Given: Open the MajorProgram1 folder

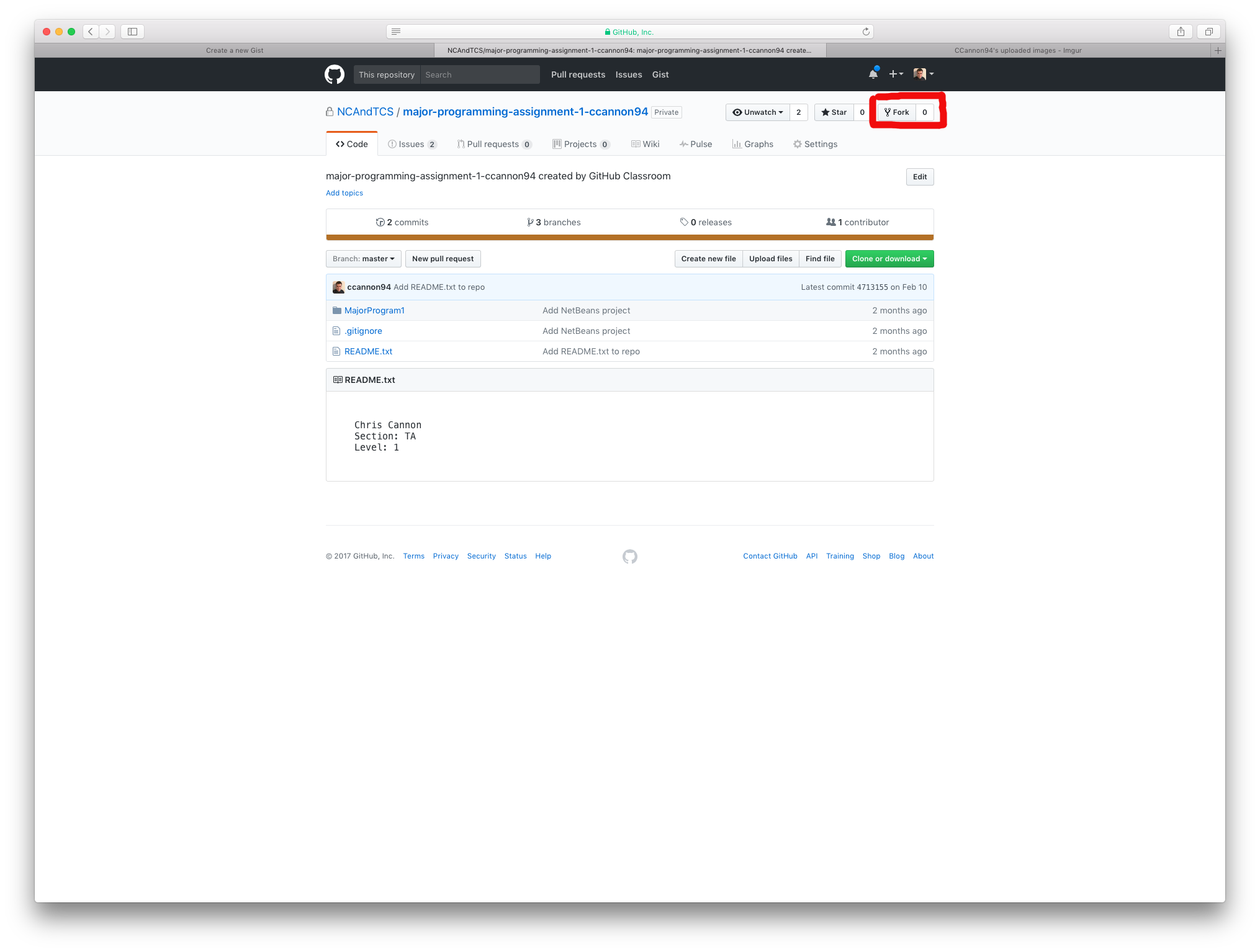Looking at the screenshot, I should [374, 310].
